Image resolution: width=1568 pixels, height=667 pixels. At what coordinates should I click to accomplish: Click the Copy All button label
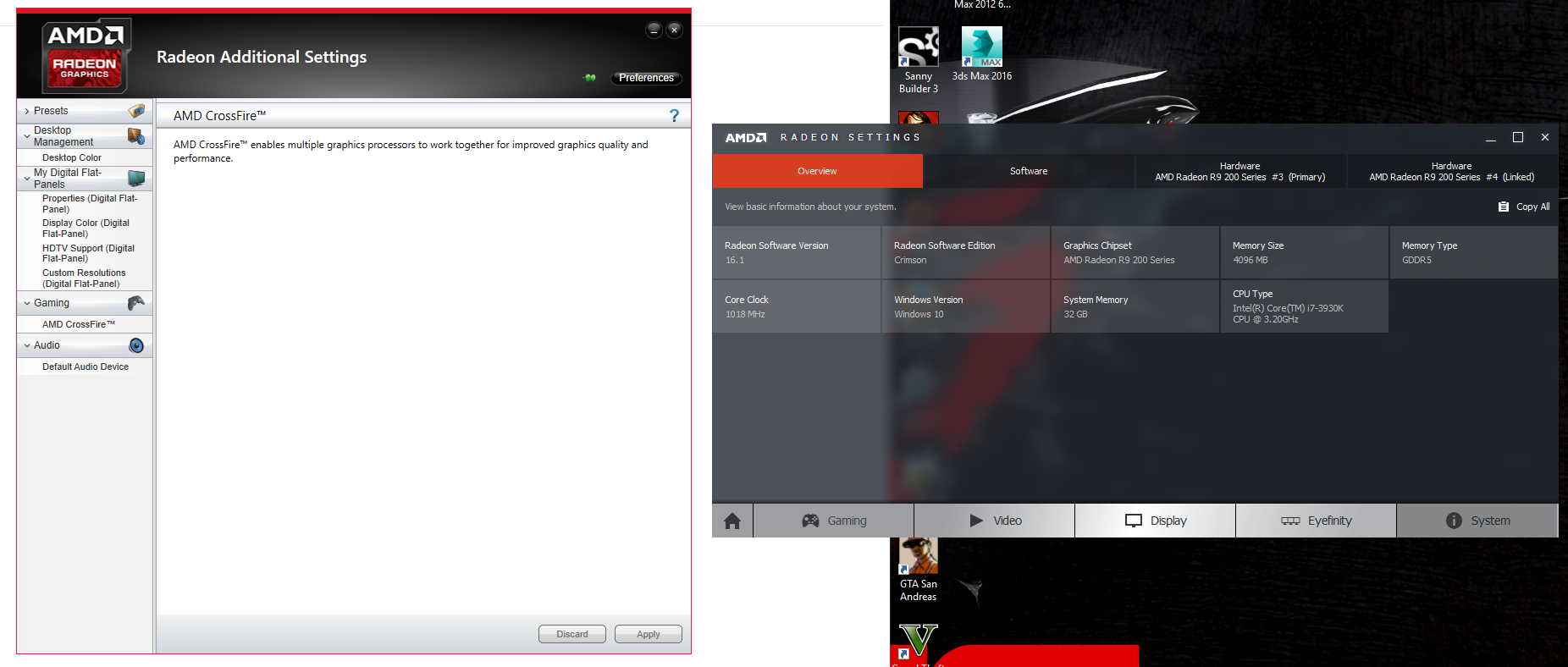click(1532, 207)
